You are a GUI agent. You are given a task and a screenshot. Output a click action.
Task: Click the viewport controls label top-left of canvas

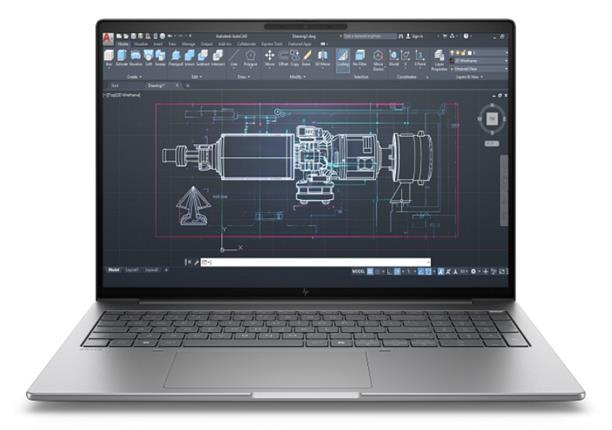(x=122, y=95)
